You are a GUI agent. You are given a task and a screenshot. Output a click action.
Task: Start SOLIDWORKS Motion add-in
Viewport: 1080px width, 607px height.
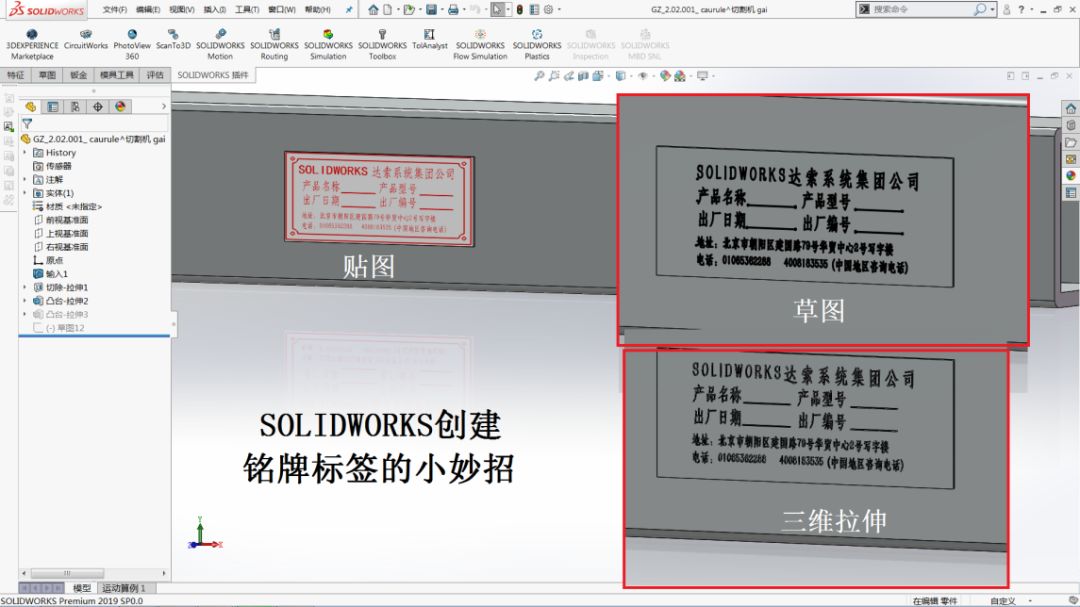tap(220, 45)
